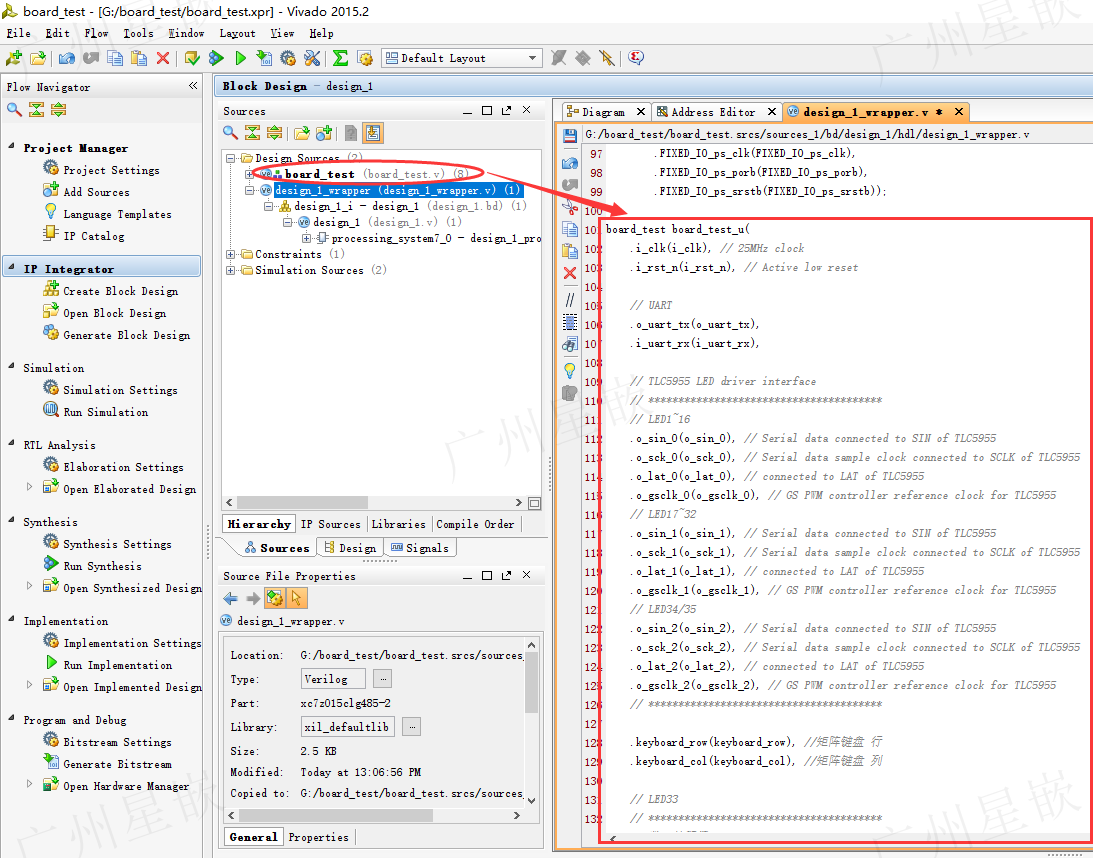Click the editor sidebar red Delete icon
The image size is (1093, 858).
pyautogui.click(x=570, y=273)
